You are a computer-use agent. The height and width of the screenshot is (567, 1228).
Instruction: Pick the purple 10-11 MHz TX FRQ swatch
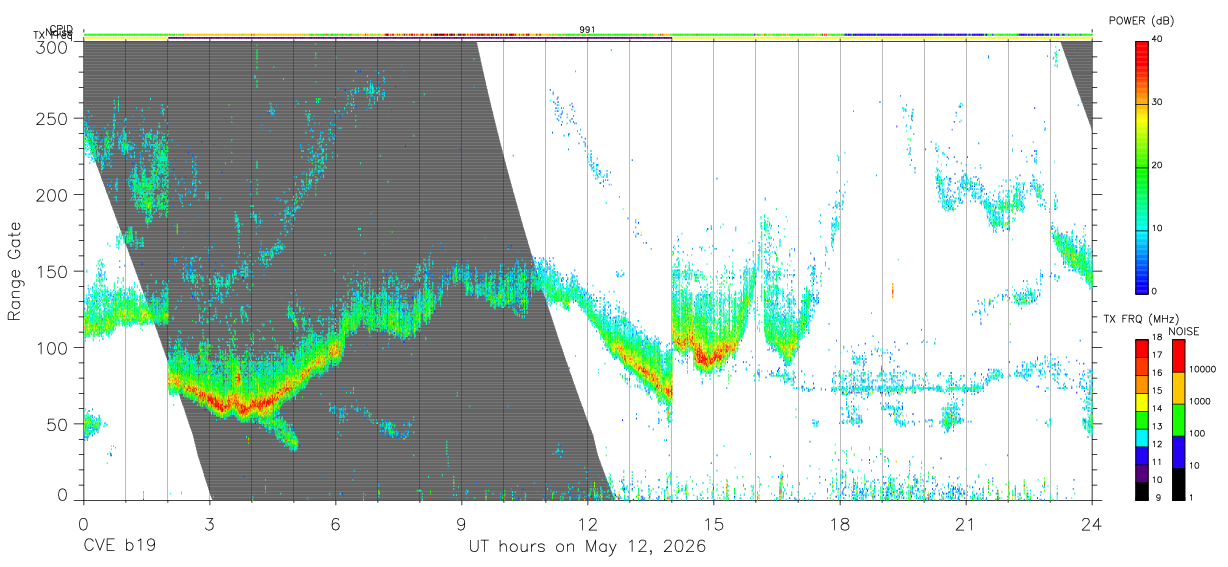point(1141,473)
